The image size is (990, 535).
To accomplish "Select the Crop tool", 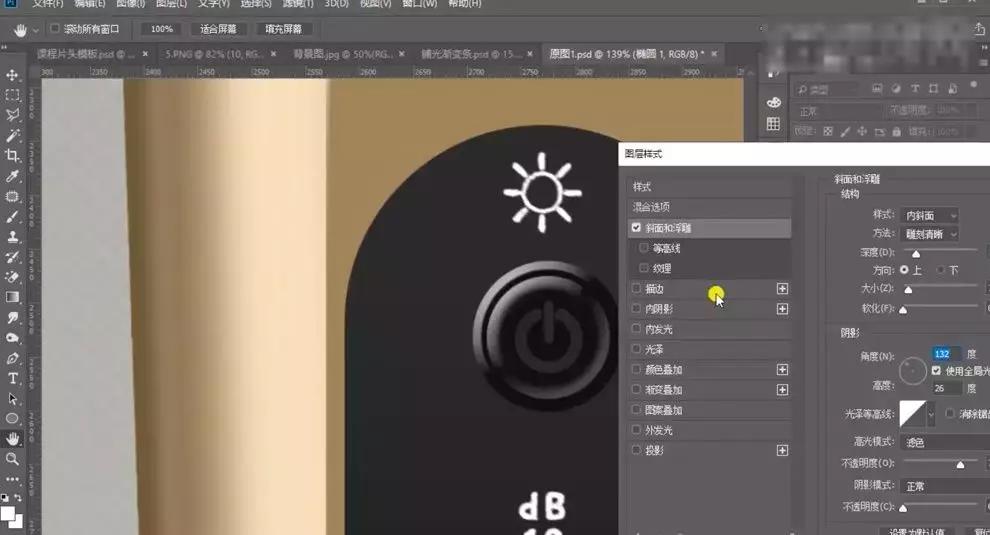I will pos(12,156).
